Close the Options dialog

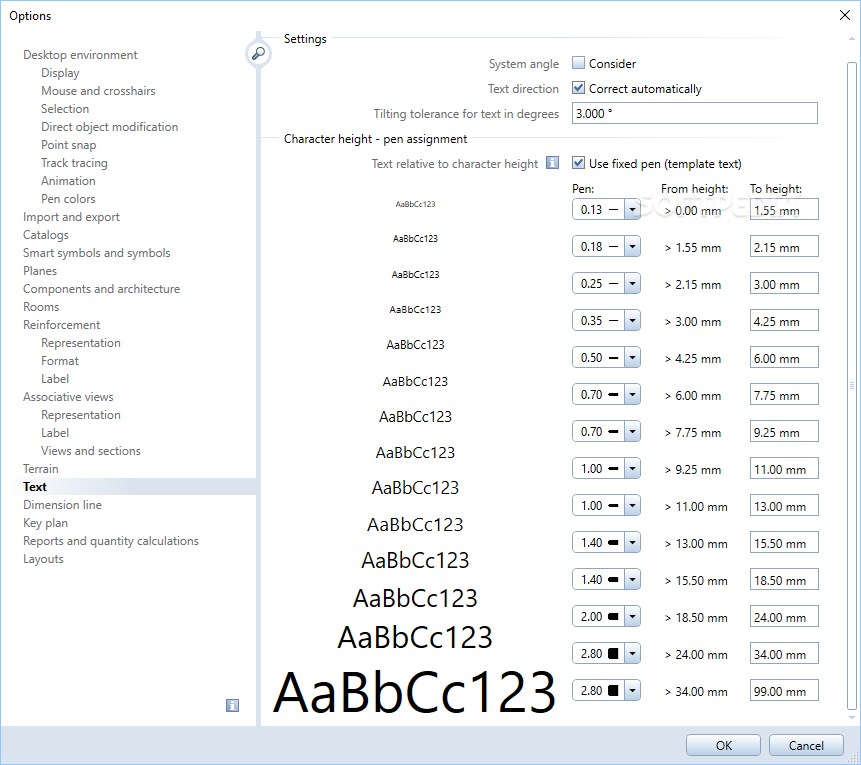point(845,15)
